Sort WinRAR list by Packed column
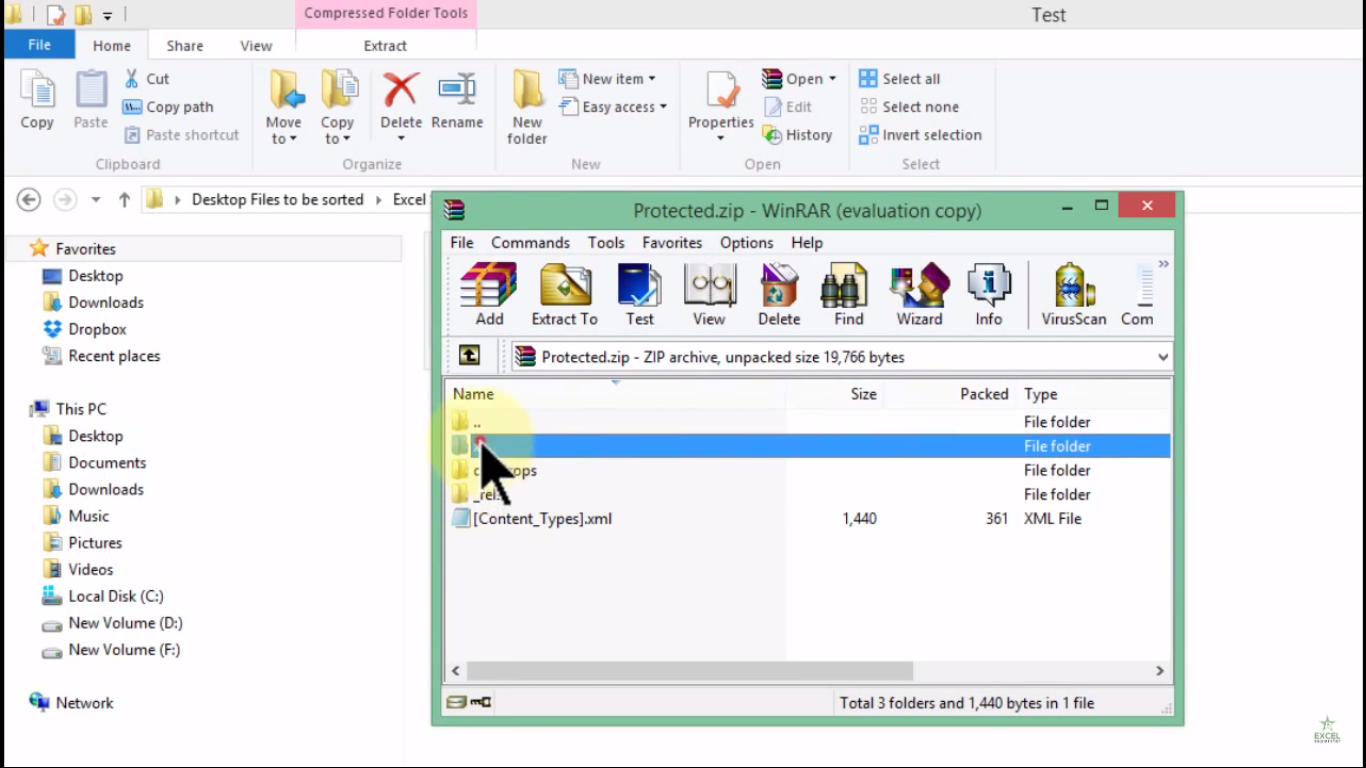Viewport: 1366px width, 768px height. (x=950, y=394)
